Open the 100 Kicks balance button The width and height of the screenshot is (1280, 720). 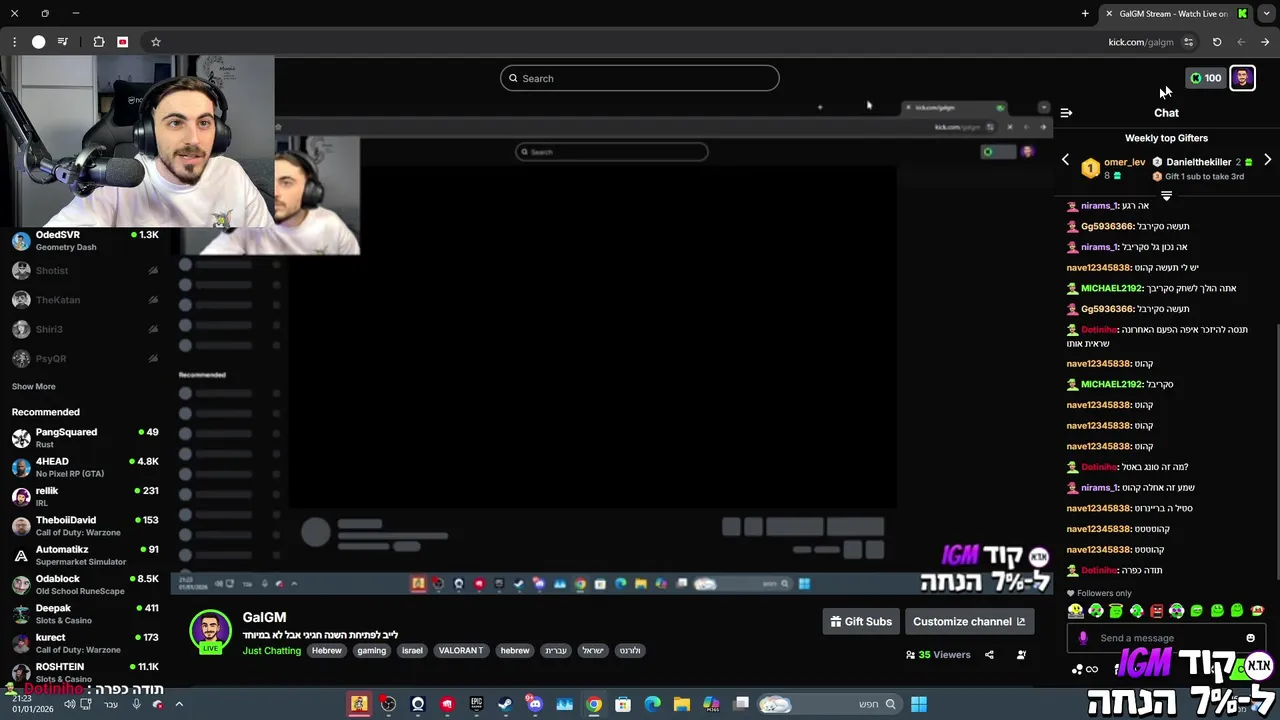[1205, 78]
